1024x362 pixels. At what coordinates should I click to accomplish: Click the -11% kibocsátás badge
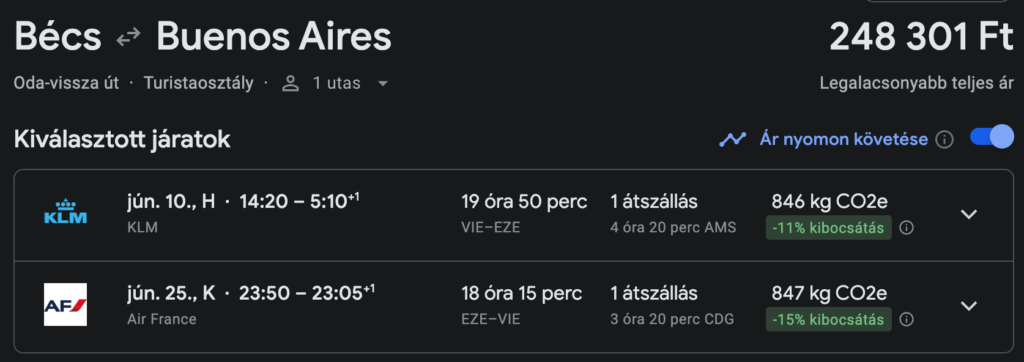coord(829,228)
